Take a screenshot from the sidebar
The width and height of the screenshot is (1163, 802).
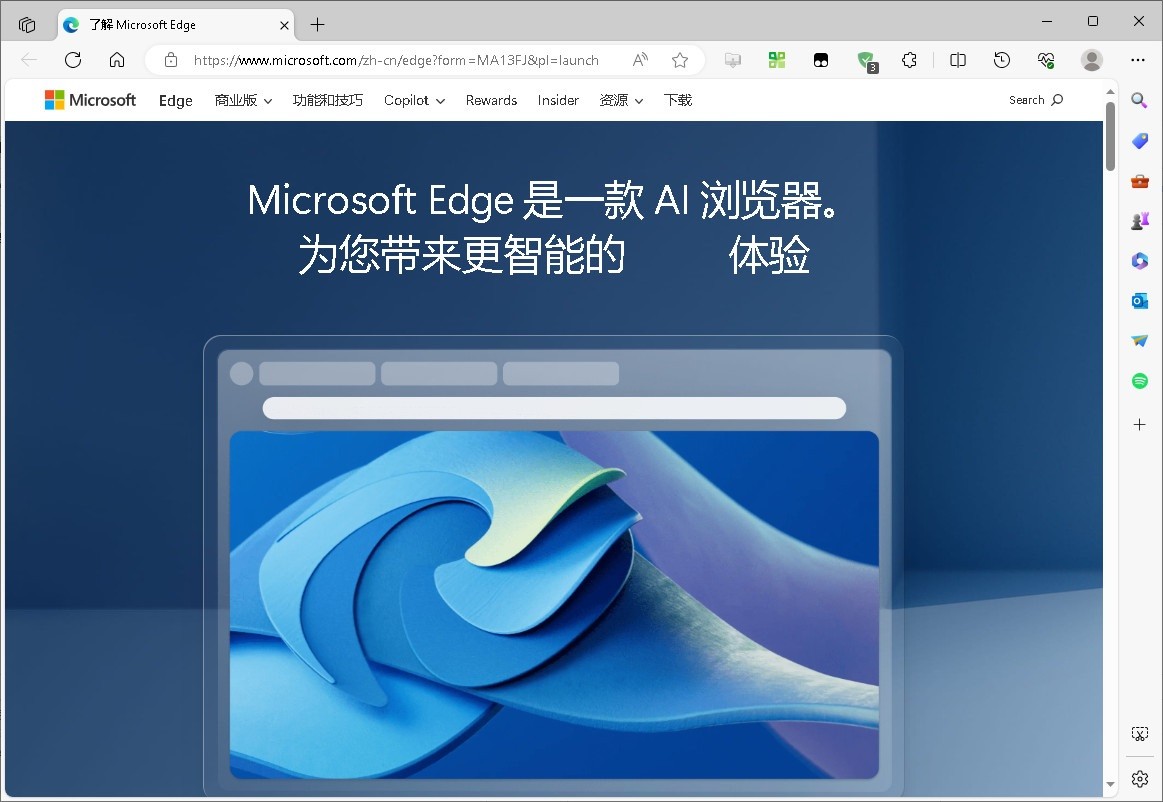coord(1139,734)
